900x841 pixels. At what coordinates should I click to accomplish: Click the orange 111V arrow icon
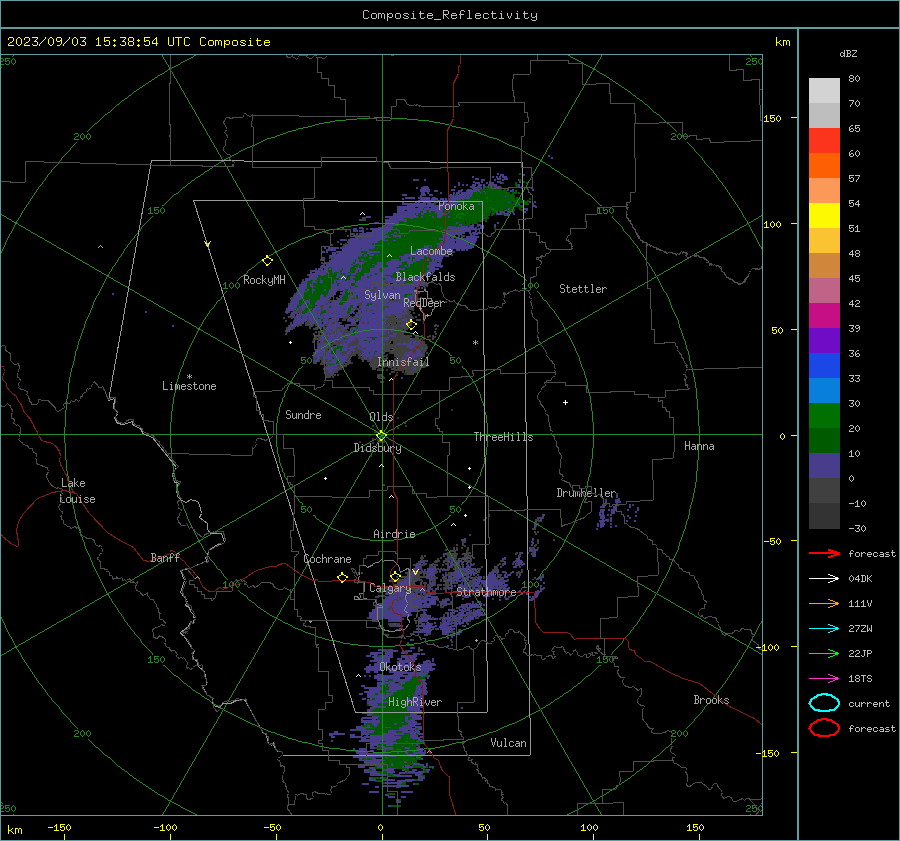[824, 603]
